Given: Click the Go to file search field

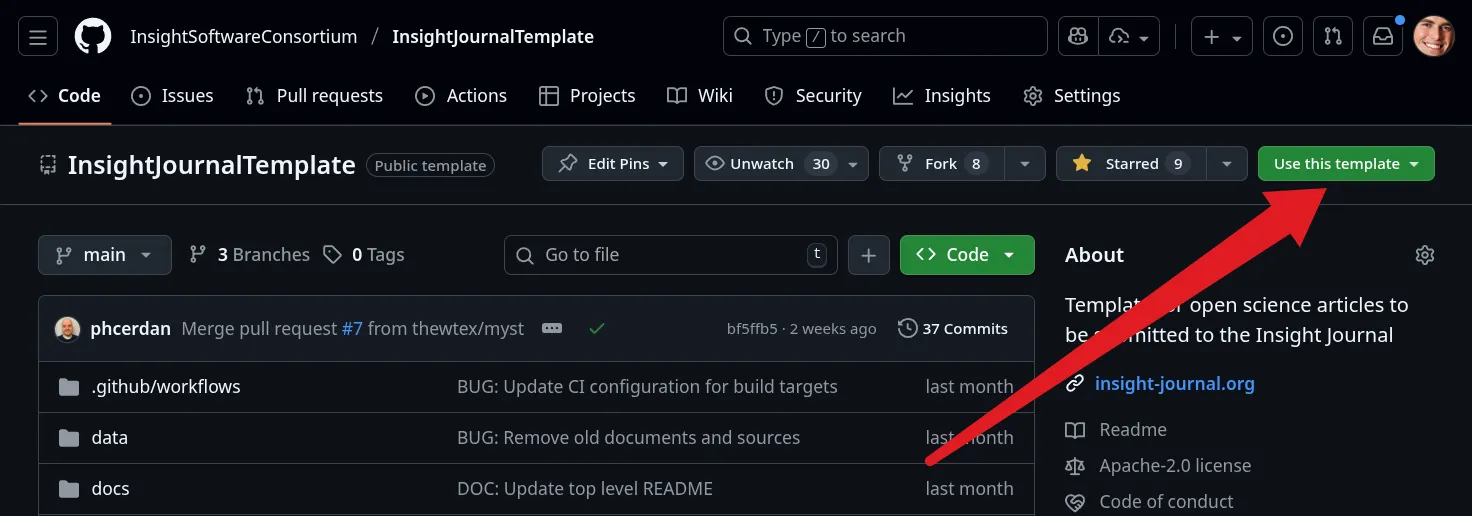Looking at the screenshot, I should 670,255.
